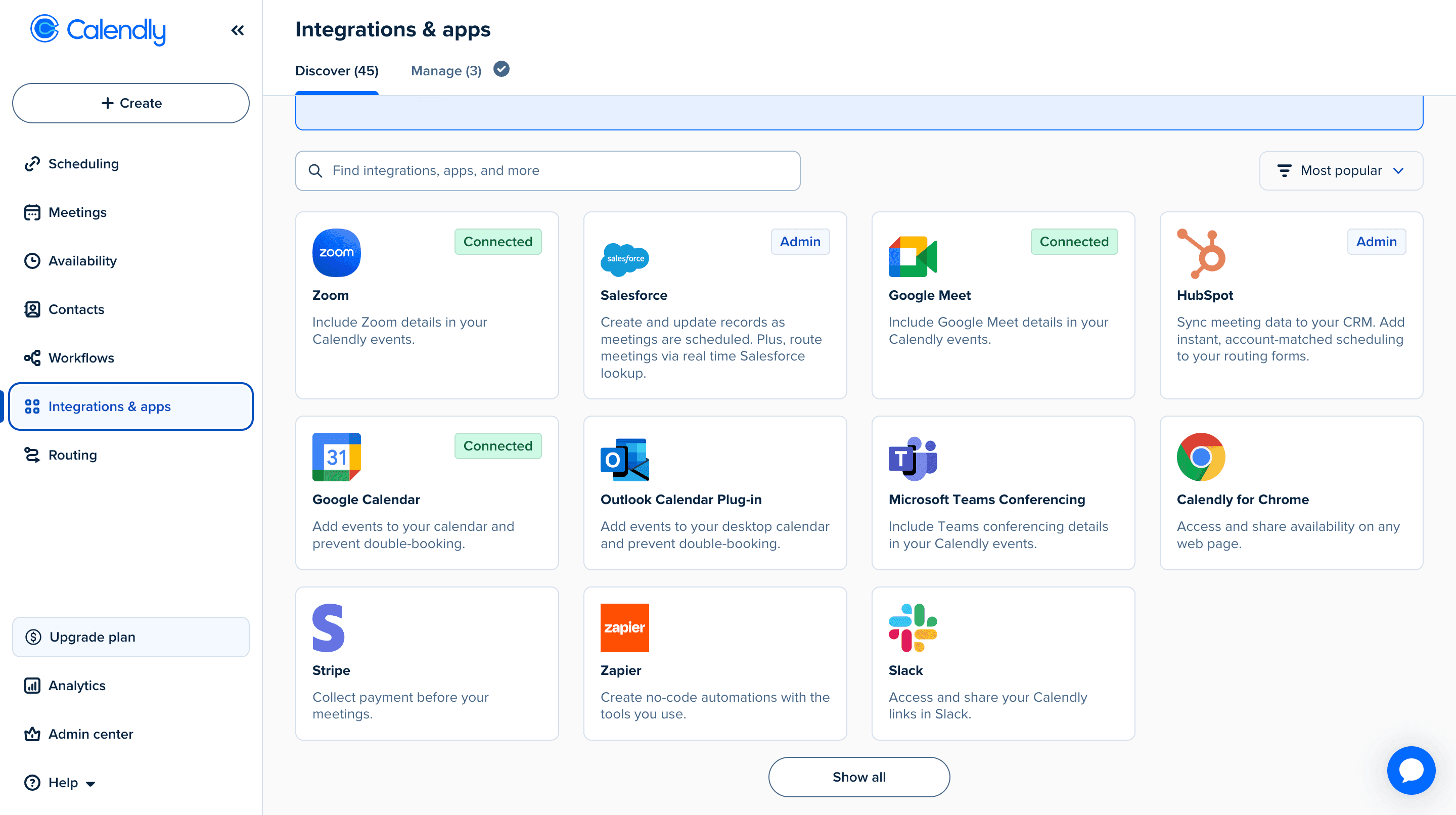Open Routing in the sidebar
This screenshot has height=815, width=1456.
pyautogui.click(x=130, y=455)
